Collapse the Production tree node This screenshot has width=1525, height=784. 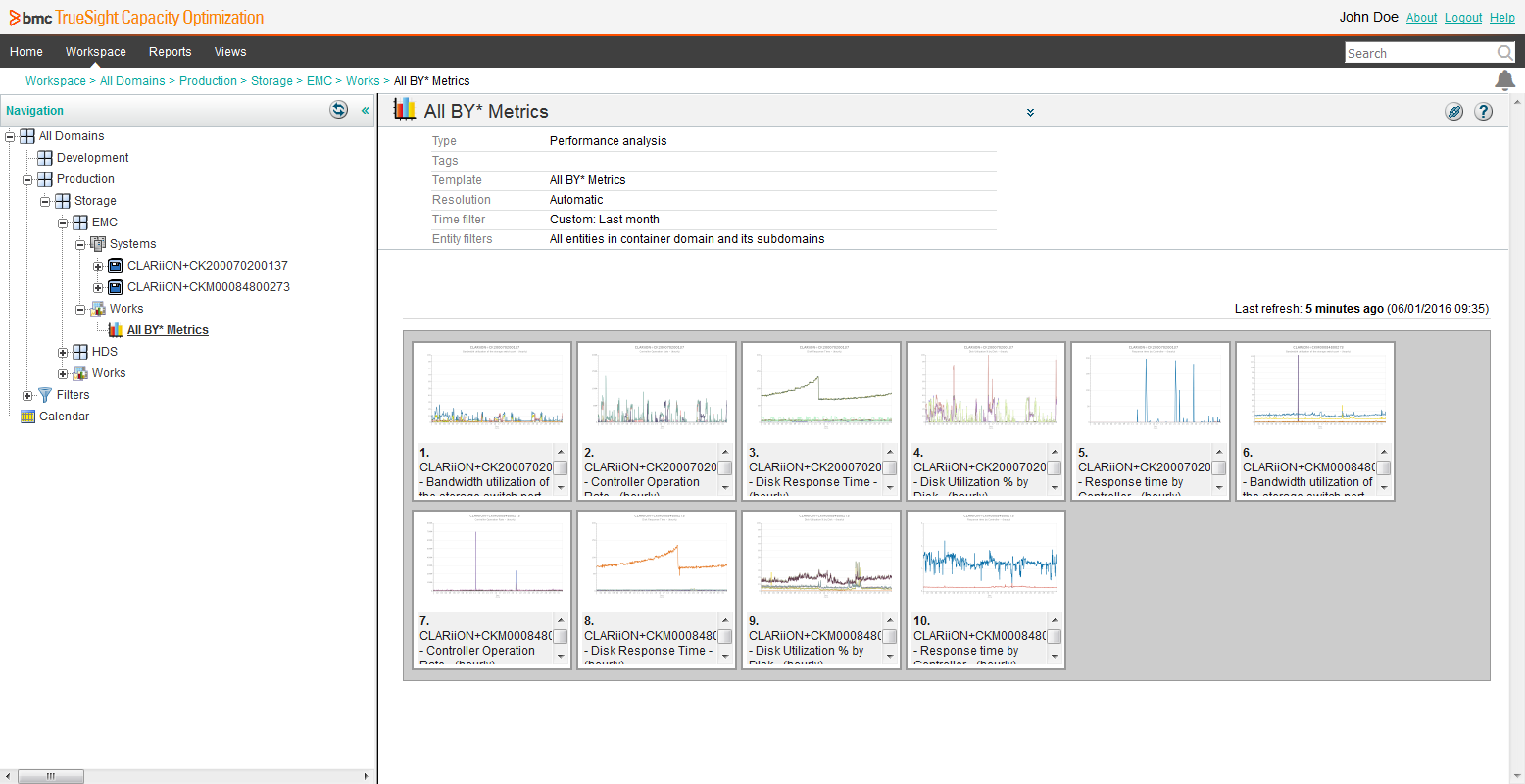pos(27,179)
